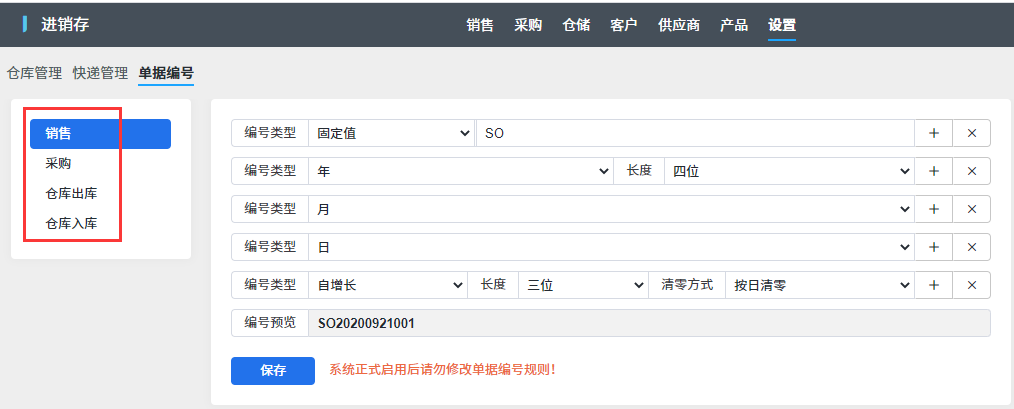This screenshot has height=409, width=1014.
Task: Click the plus icon on the 月 row
Action: click(933, 209)
